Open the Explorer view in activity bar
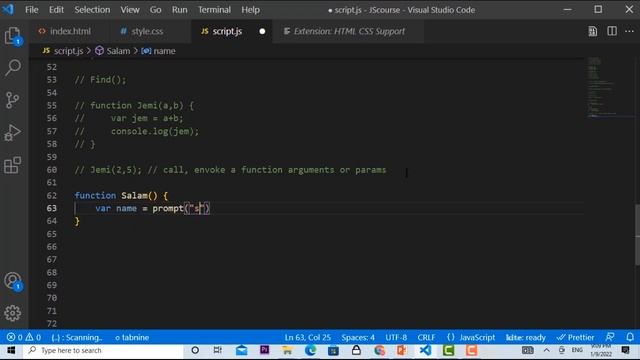Image resolution: width=640 pixels, height=360 pixels. click(13, 36)
